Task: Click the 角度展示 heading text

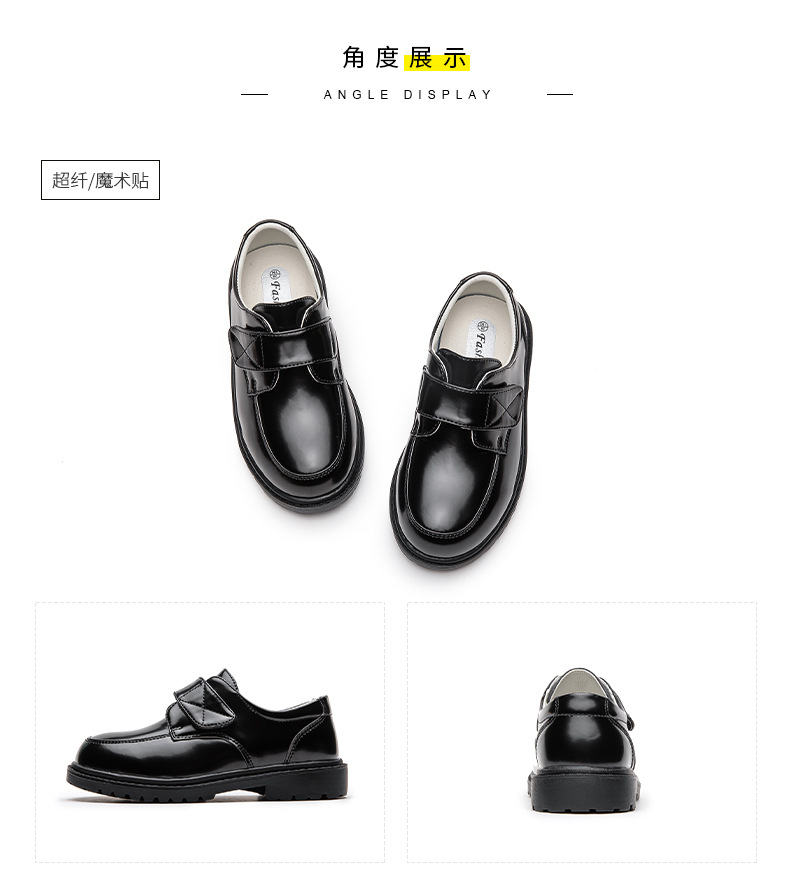Action: coord(406,58)
